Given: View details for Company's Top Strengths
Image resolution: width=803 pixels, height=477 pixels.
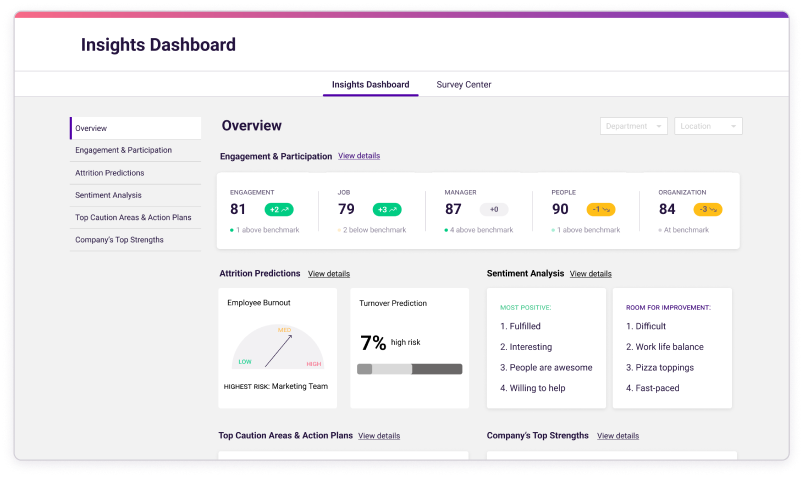Looking at the screenshot, I should 618,435.
